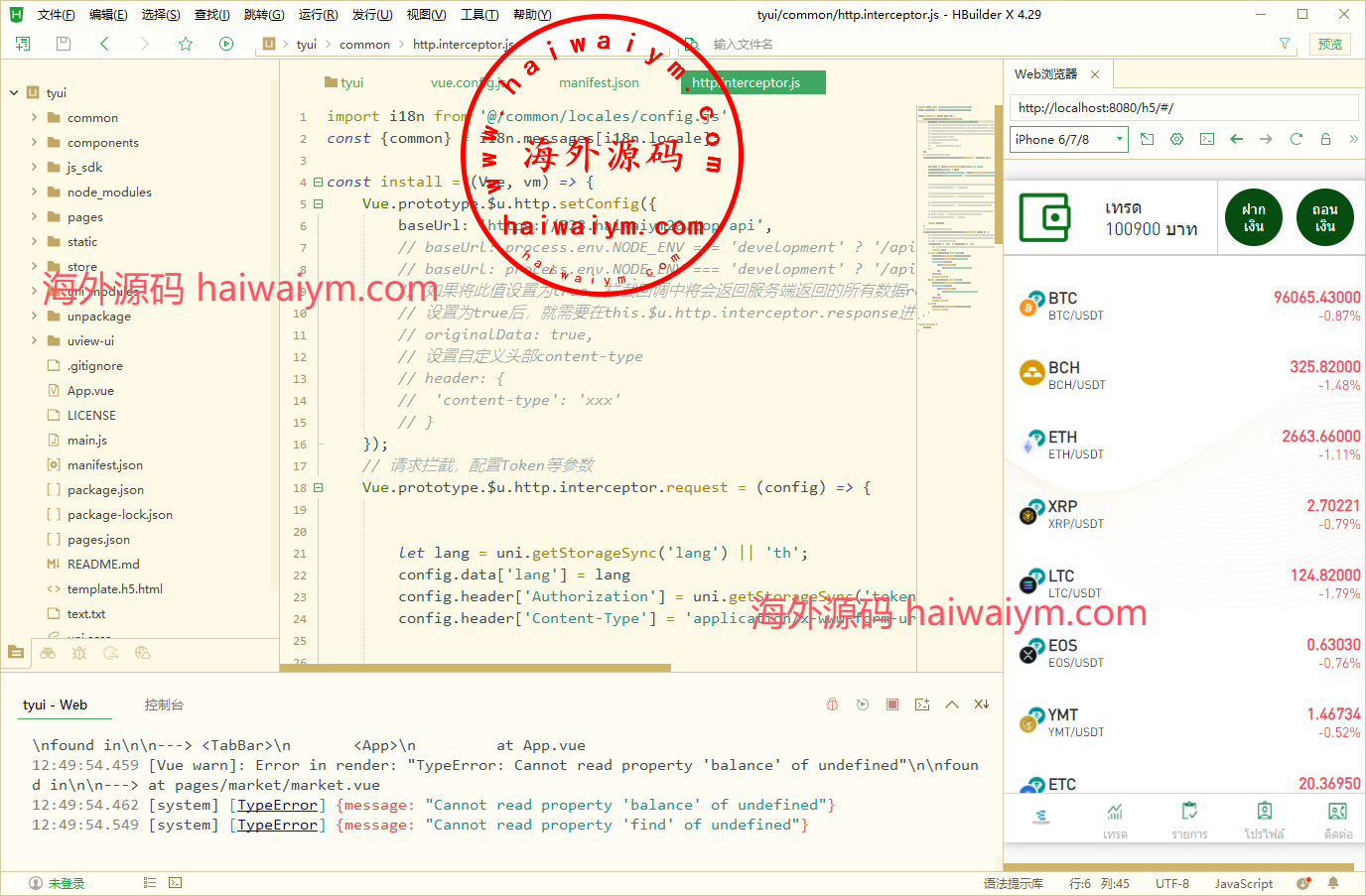Switch to the manifest.json editor tab
This screenshot has height=896, width=1366.
coord(599,83)
